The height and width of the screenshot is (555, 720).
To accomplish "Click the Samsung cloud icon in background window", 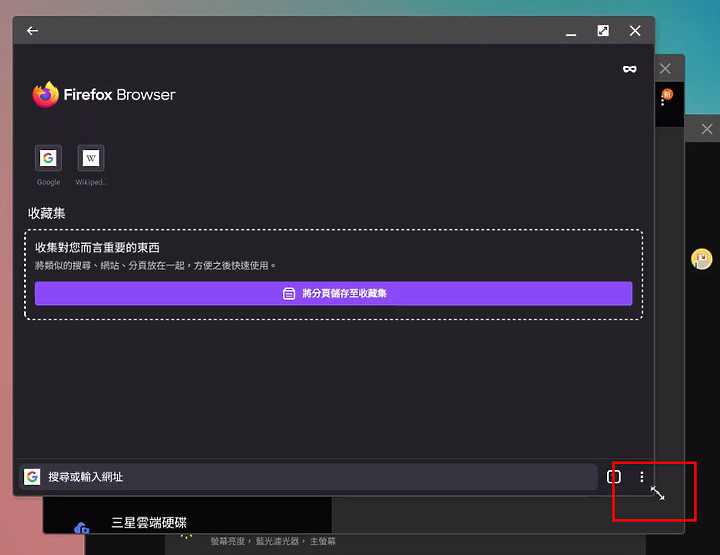I will pos(81,528).
